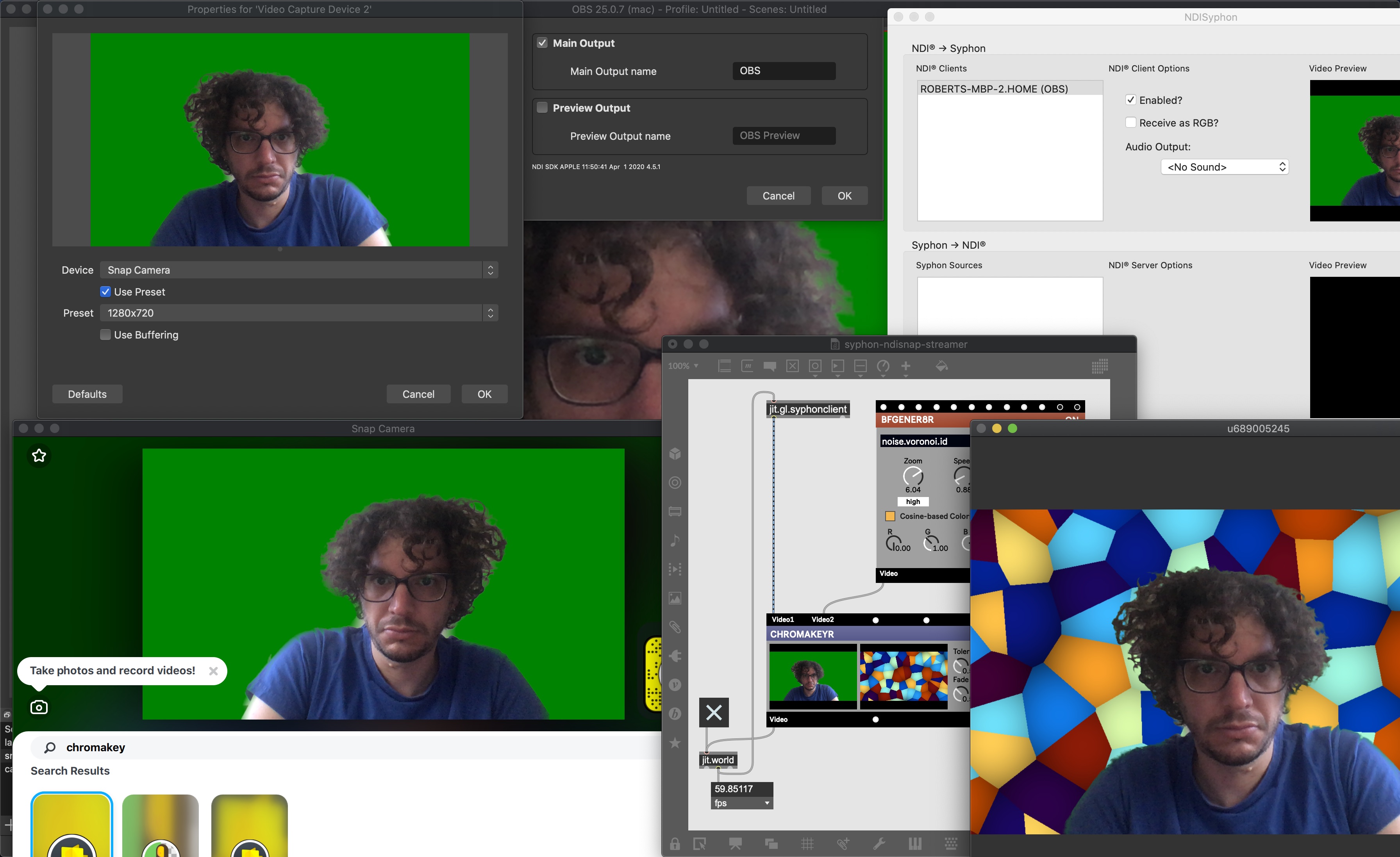This screenshot has width=1400, height=857.
Task: Open the plug-ins icon in Max sidebar
Action: [675, 656]
